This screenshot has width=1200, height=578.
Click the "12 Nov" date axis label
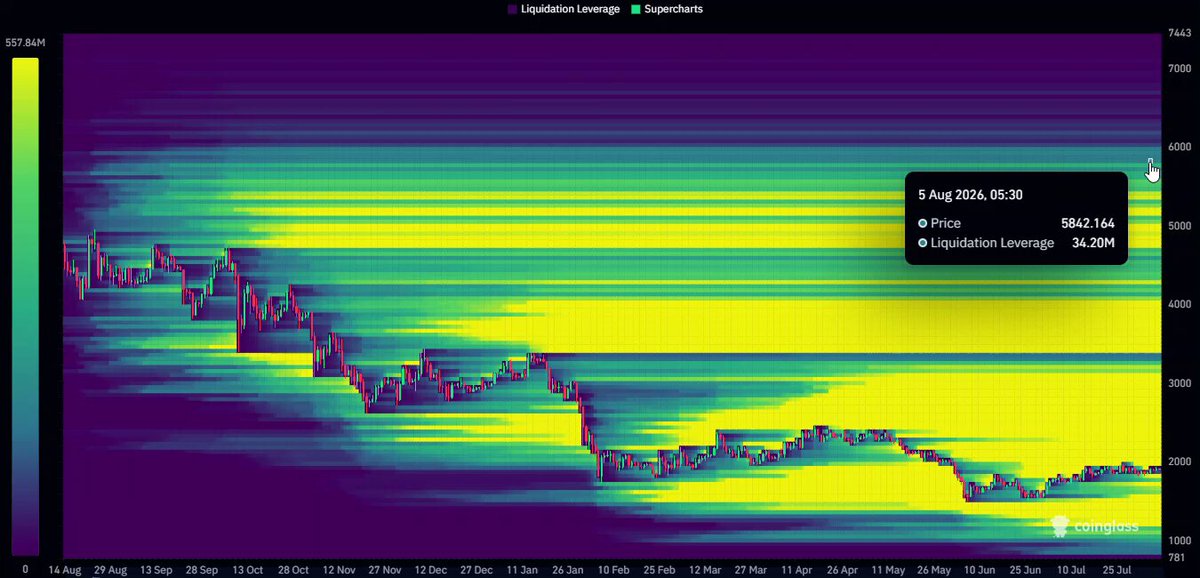(x=340, y=569)
